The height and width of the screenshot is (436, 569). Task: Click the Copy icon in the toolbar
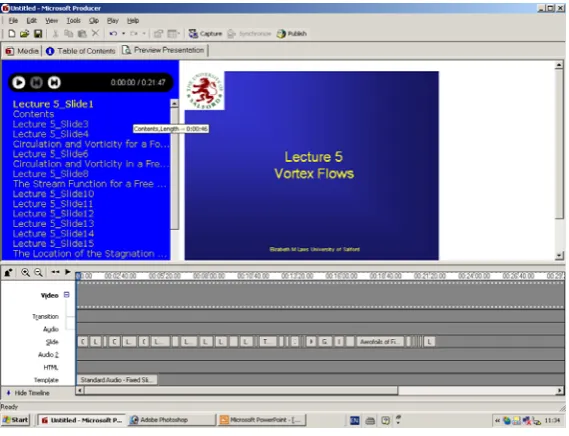point(69,34)
